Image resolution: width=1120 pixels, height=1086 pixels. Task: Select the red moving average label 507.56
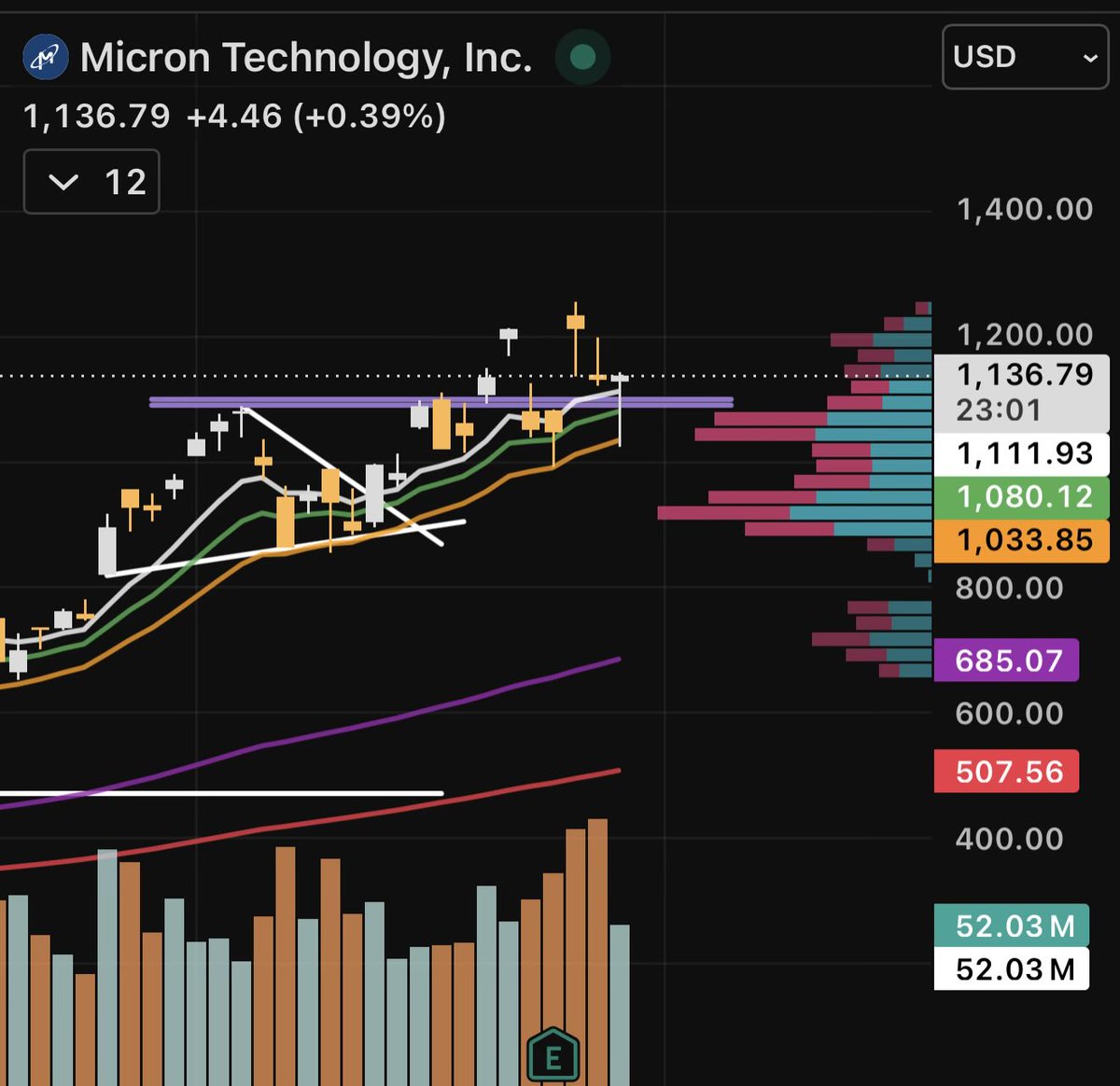pyautogui.click(x=1007, y=772)
